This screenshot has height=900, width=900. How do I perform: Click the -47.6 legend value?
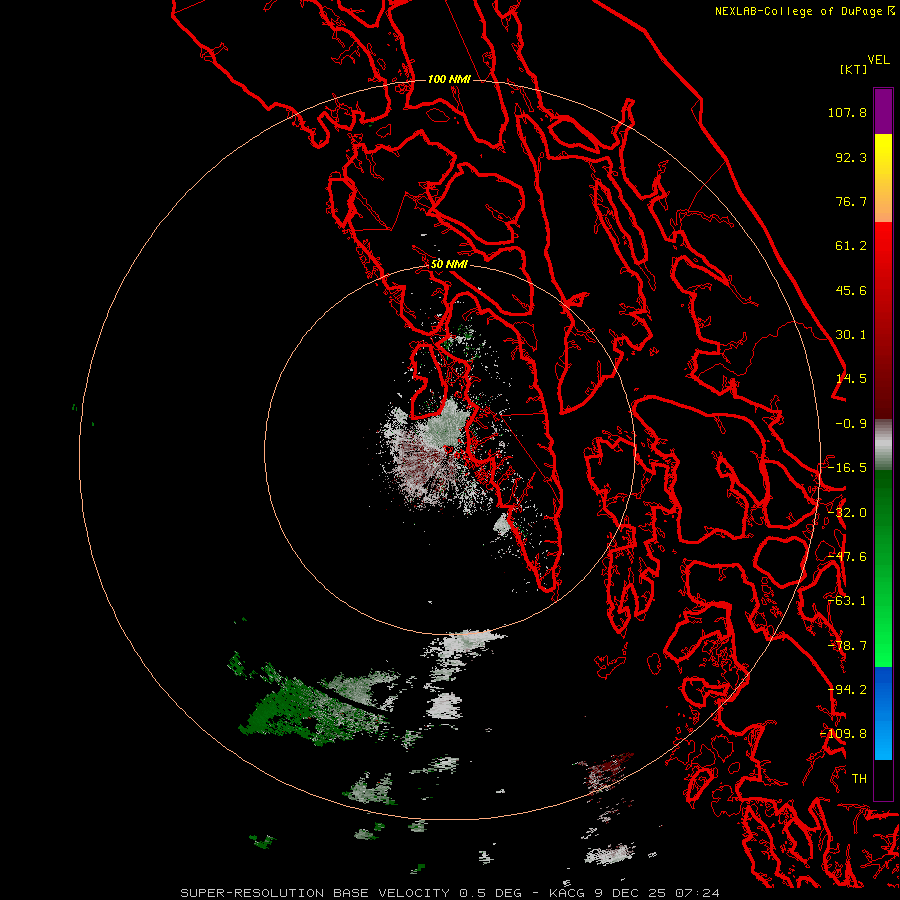pyautogui.click(x=847, y=557)
